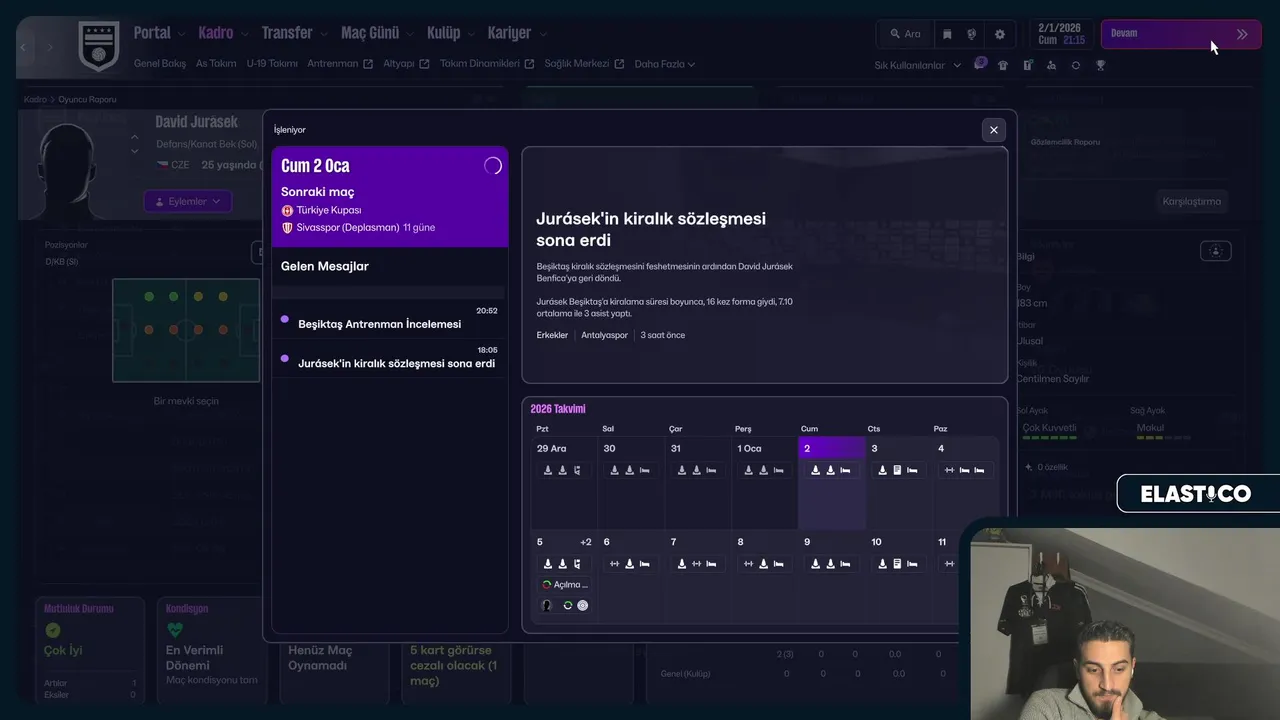Click the report icon on calendar day 3
Image resolution: width=1280 pixels, height=720 pixels.
pyautogui.click(x=897, y=470)
